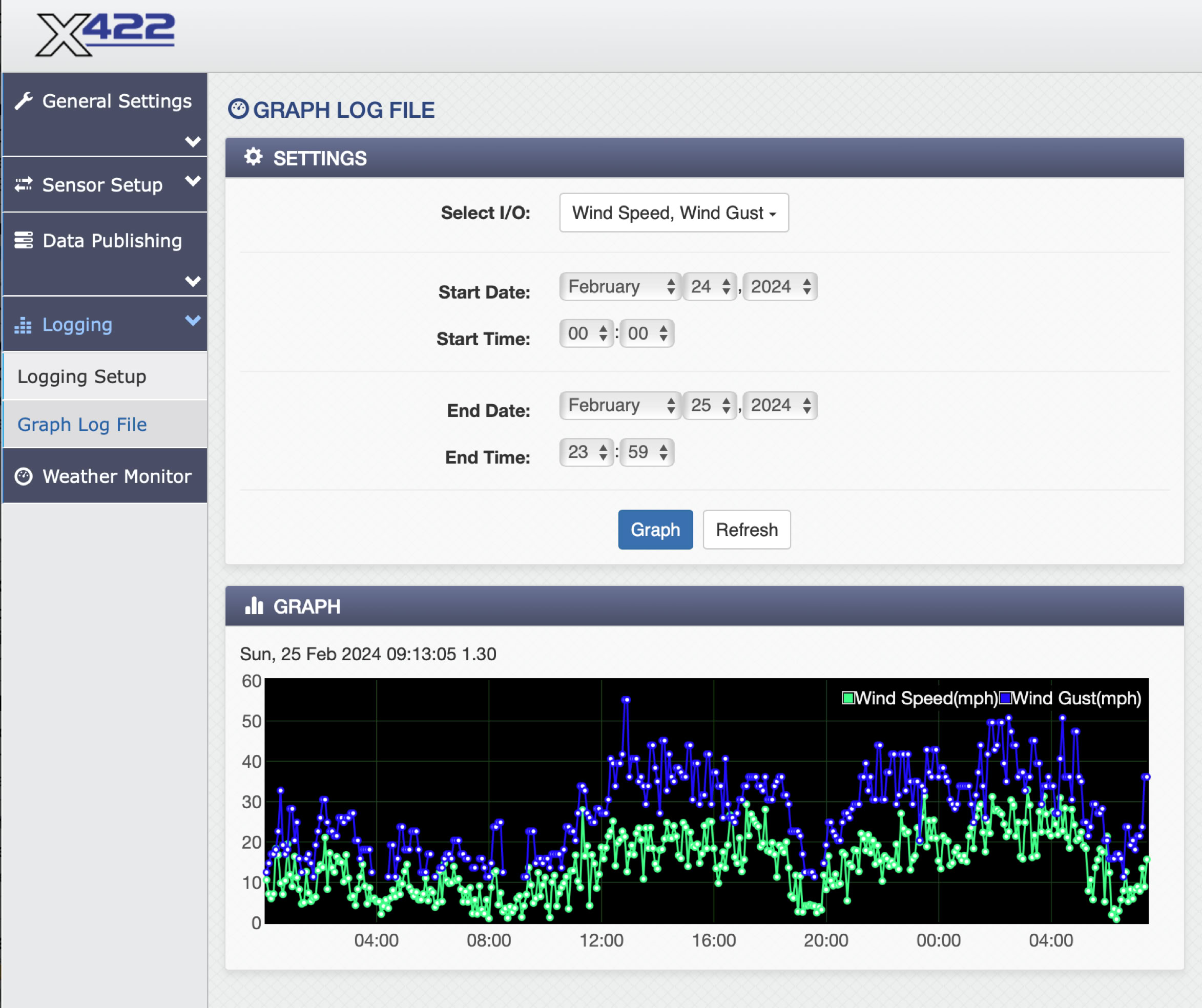Screen dimensions: 1202x1008
Task: Change the End Time minutes selector
Action: click(x=647, y=452)
